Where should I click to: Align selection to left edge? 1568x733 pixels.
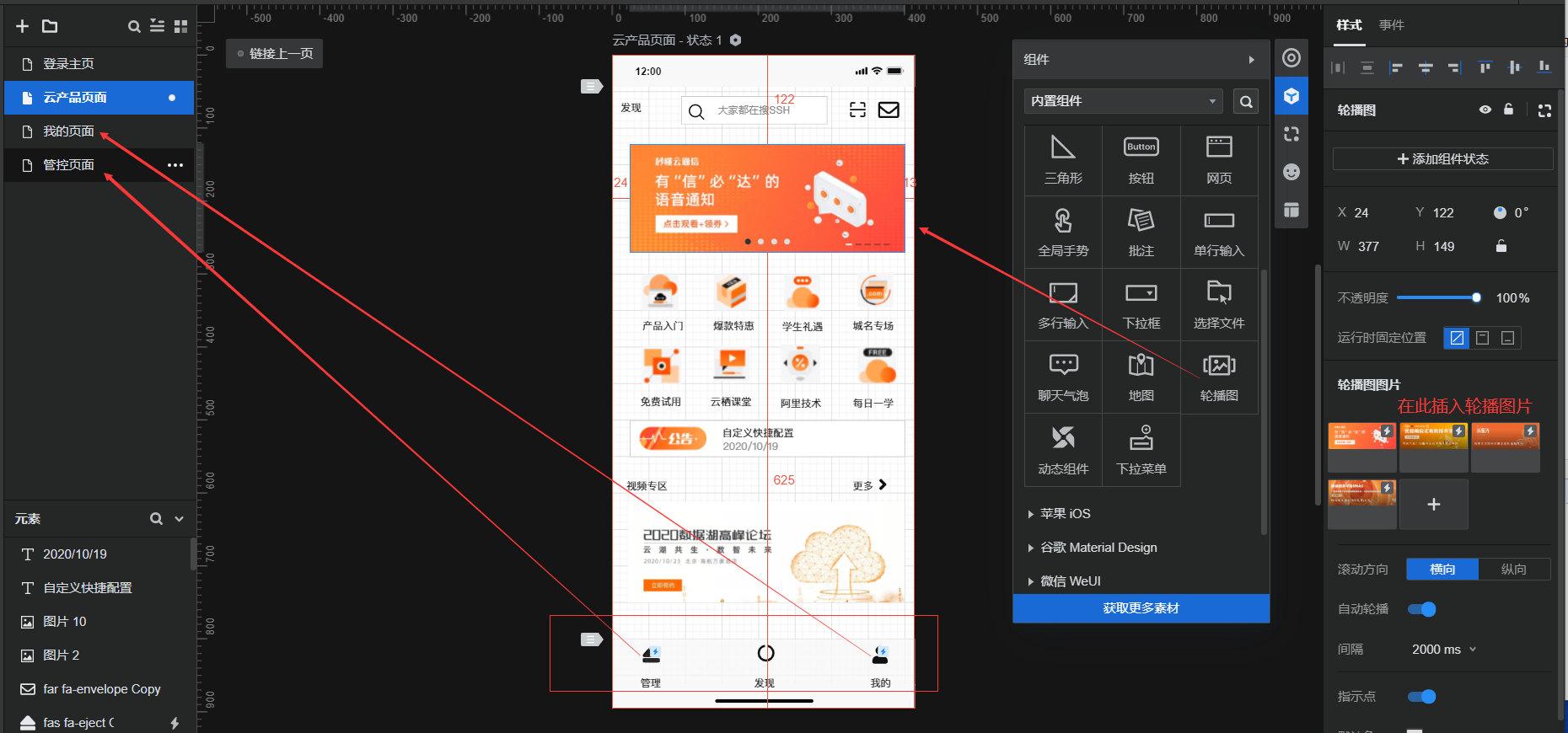(x=1396, y=67)
